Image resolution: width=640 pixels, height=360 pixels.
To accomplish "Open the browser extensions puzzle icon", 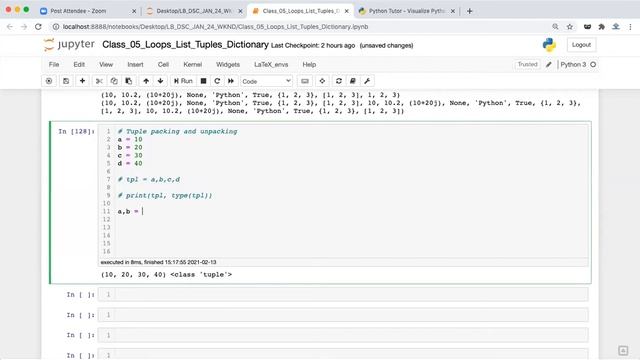I will pyautogui.click(x=602, y=27).
